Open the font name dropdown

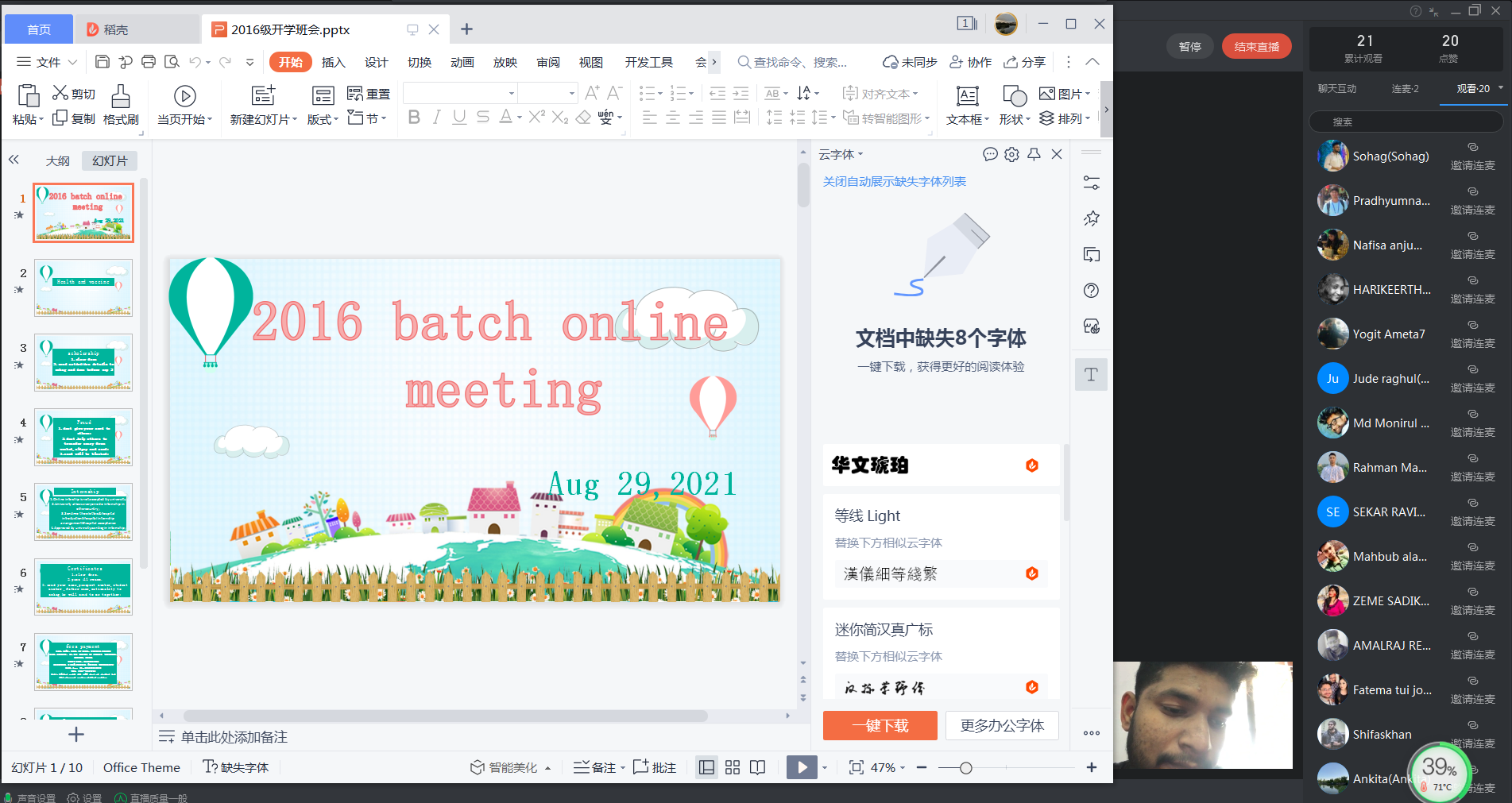pos(511,94)
